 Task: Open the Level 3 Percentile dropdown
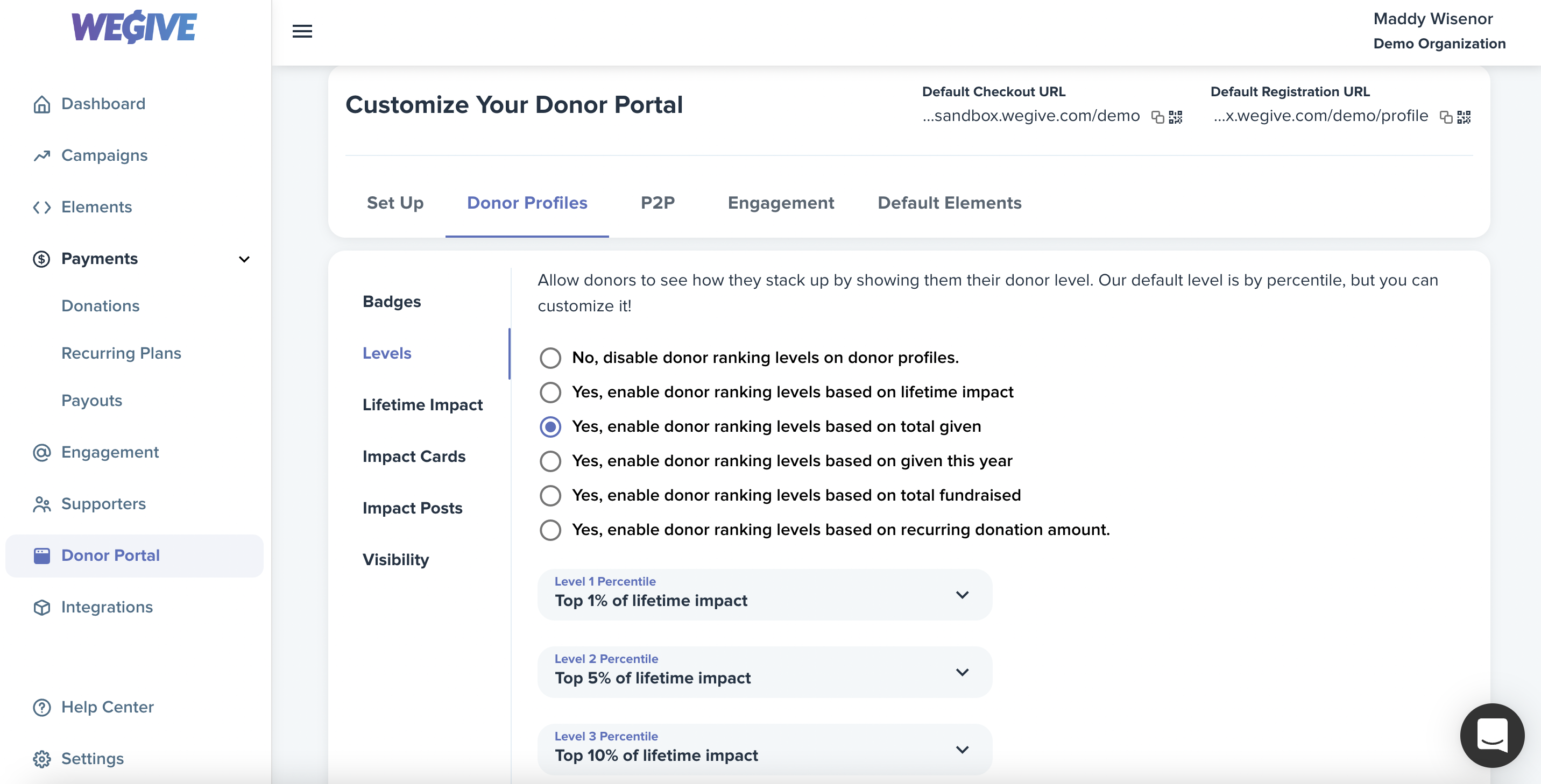[765, 749]
